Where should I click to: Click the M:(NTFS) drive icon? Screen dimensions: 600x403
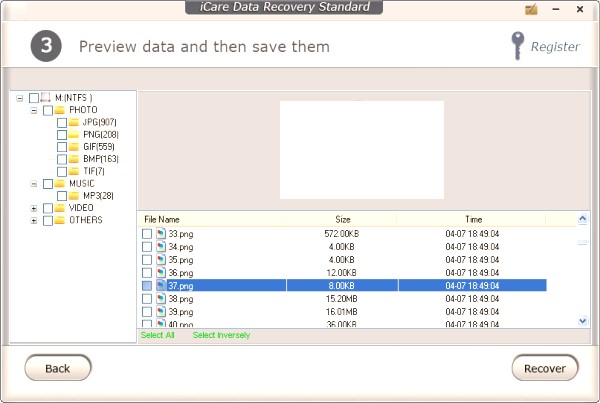(x=46, y=97)
